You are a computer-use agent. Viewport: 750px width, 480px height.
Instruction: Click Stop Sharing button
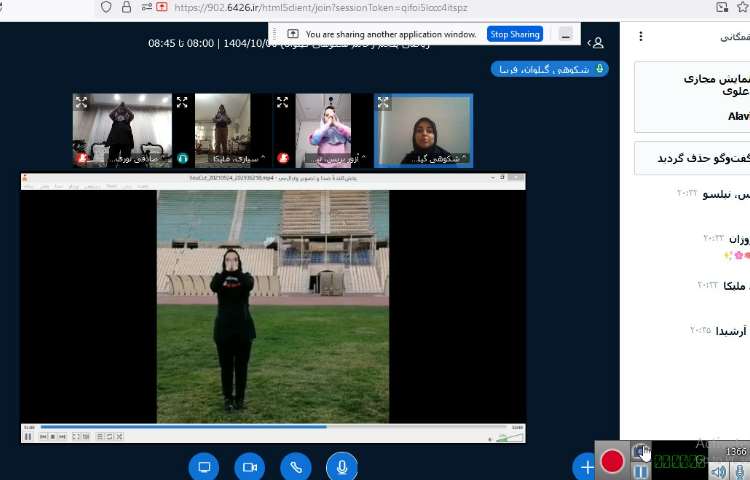pos(514,34)
